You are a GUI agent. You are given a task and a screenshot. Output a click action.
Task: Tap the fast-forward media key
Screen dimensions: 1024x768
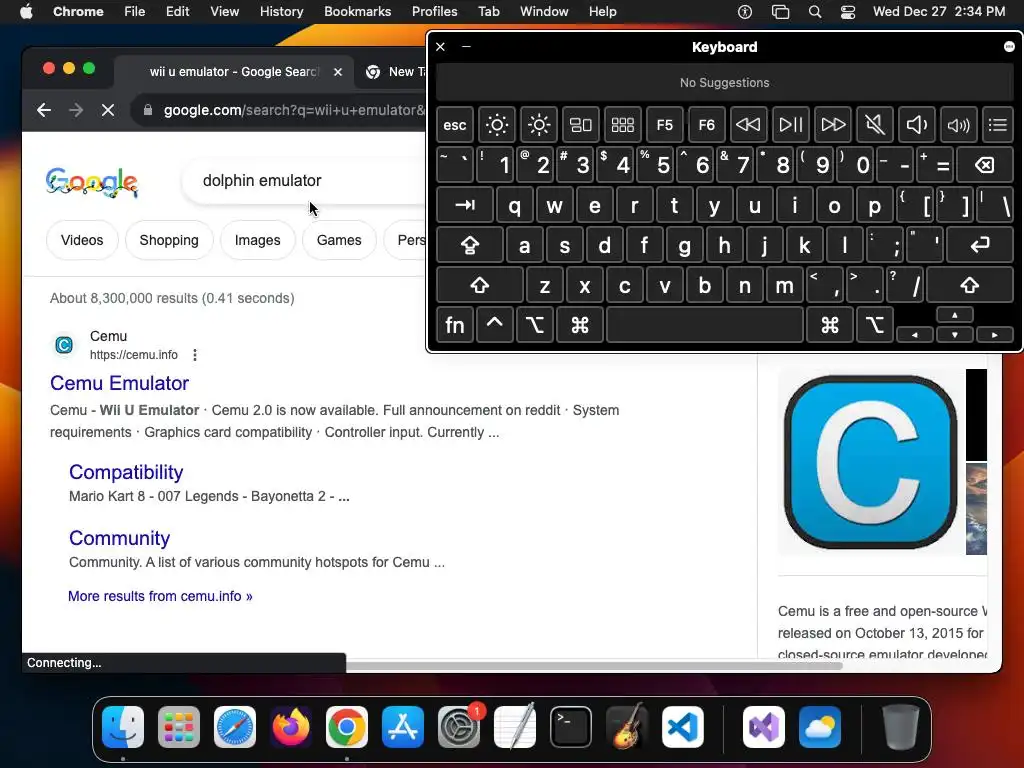(833, 125)
